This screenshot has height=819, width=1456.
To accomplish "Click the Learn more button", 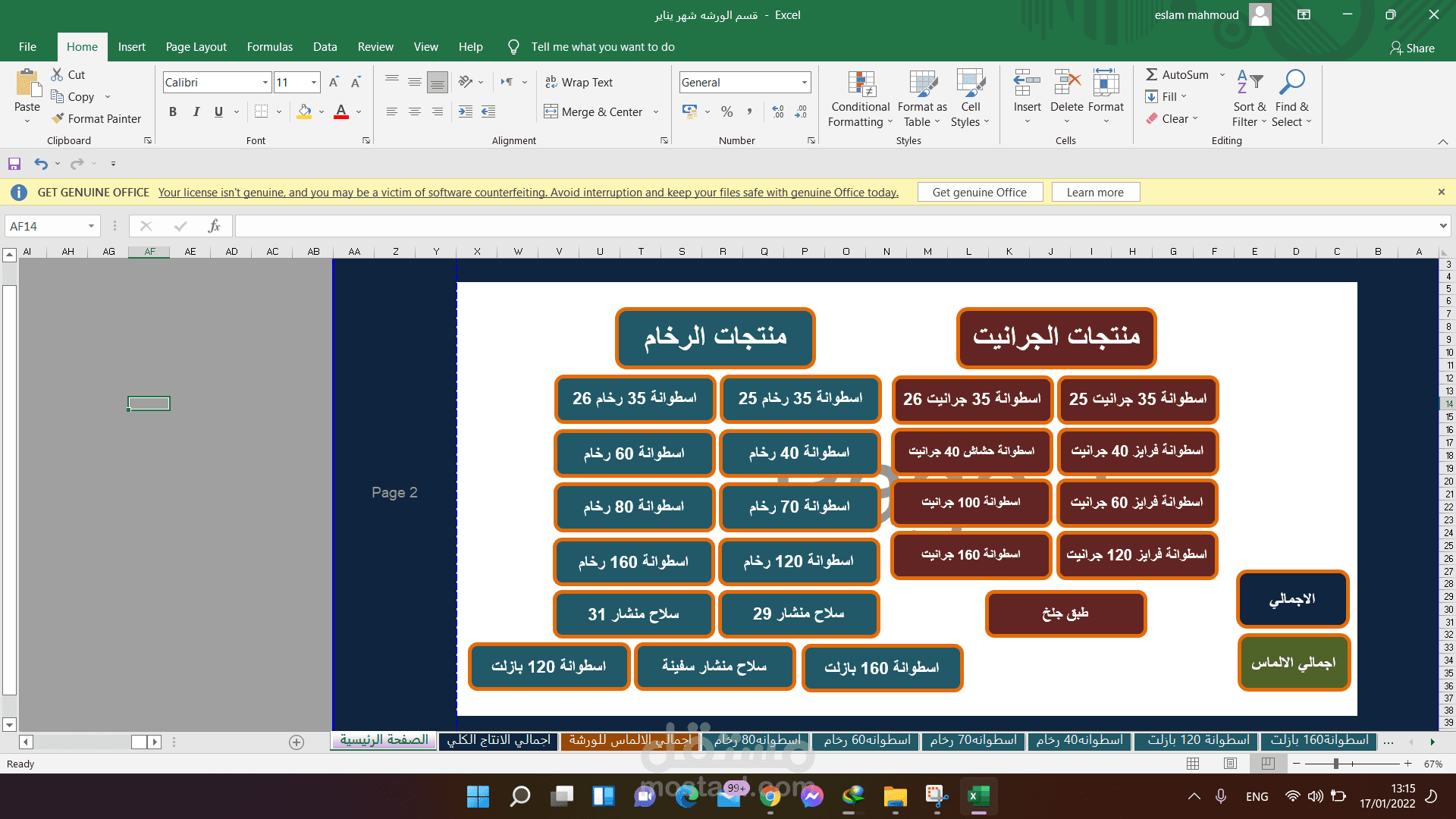I will [1094, 193].
